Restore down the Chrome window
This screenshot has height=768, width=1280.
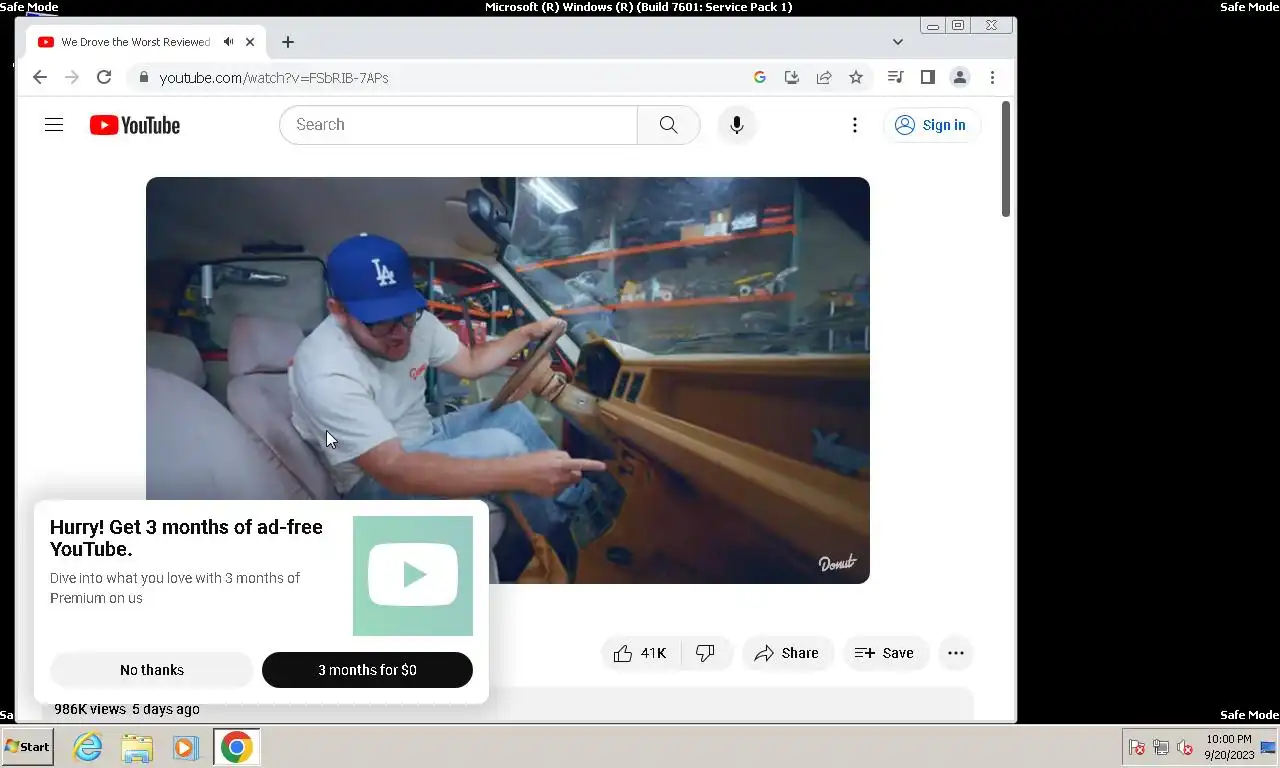(x=958, y=26)
